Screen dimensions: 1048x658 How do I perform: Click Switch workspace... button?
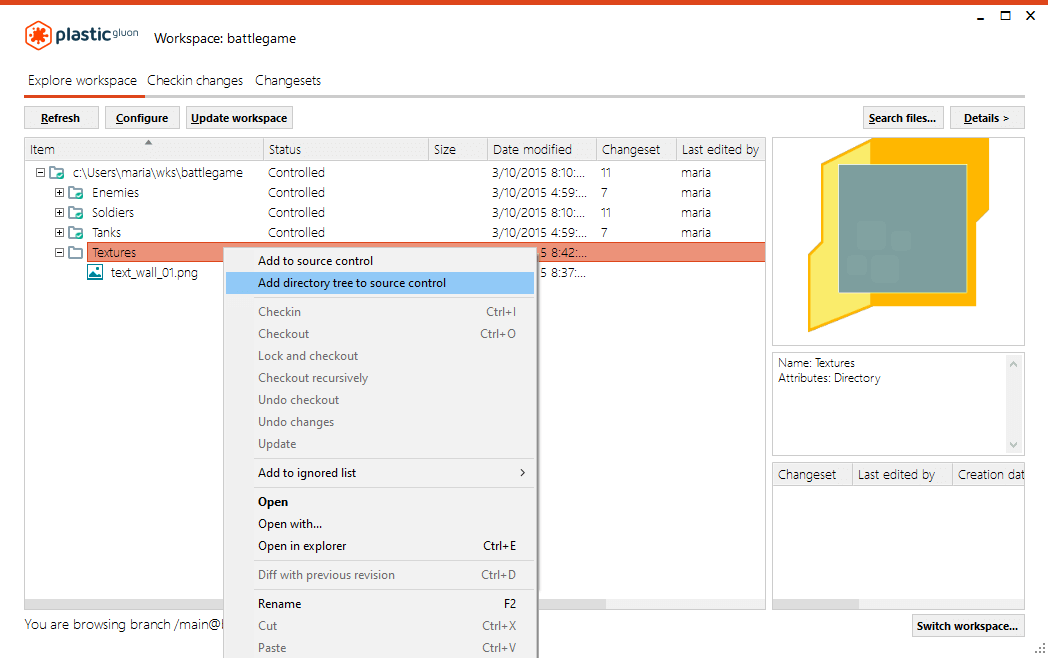point(968,626)
